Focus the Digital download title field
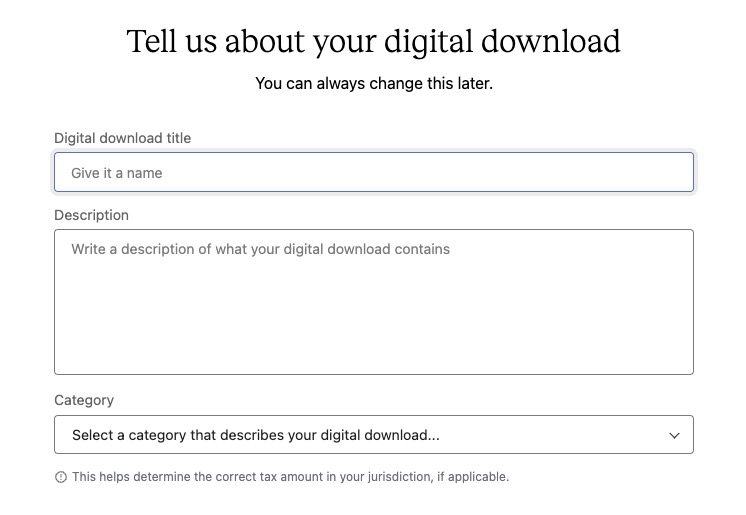Screen dimensions: 746x515 point(374,172)
